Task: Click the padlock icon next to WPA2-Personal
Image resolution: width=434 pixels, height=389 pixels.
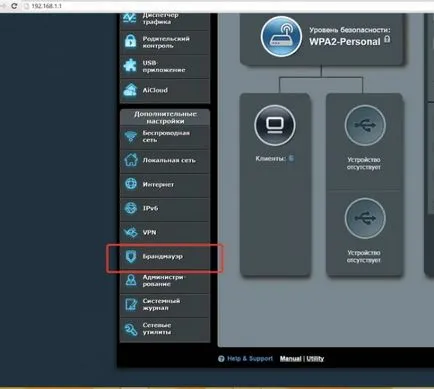Action: 387,39
